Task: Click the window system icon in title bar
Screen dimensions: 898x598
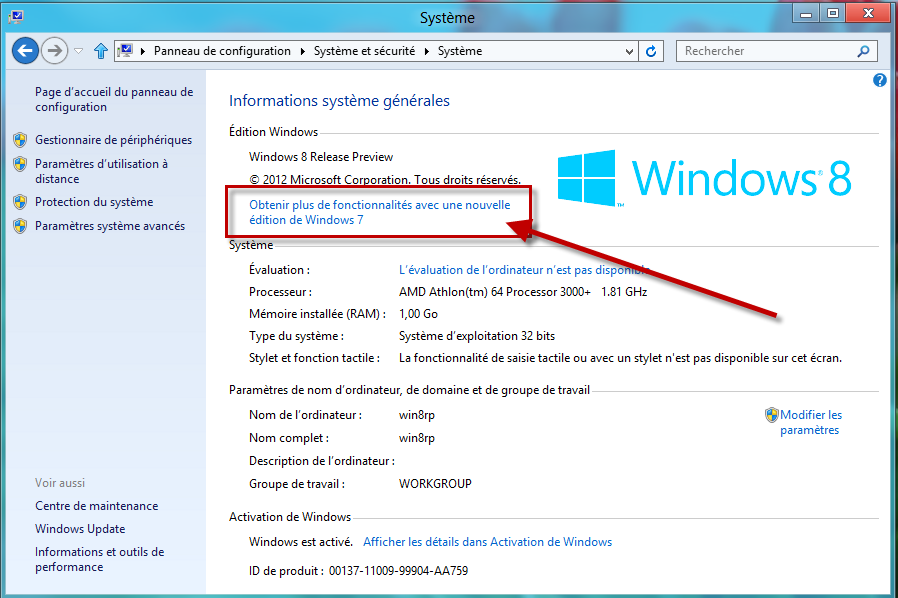Action: pos(16,16)
